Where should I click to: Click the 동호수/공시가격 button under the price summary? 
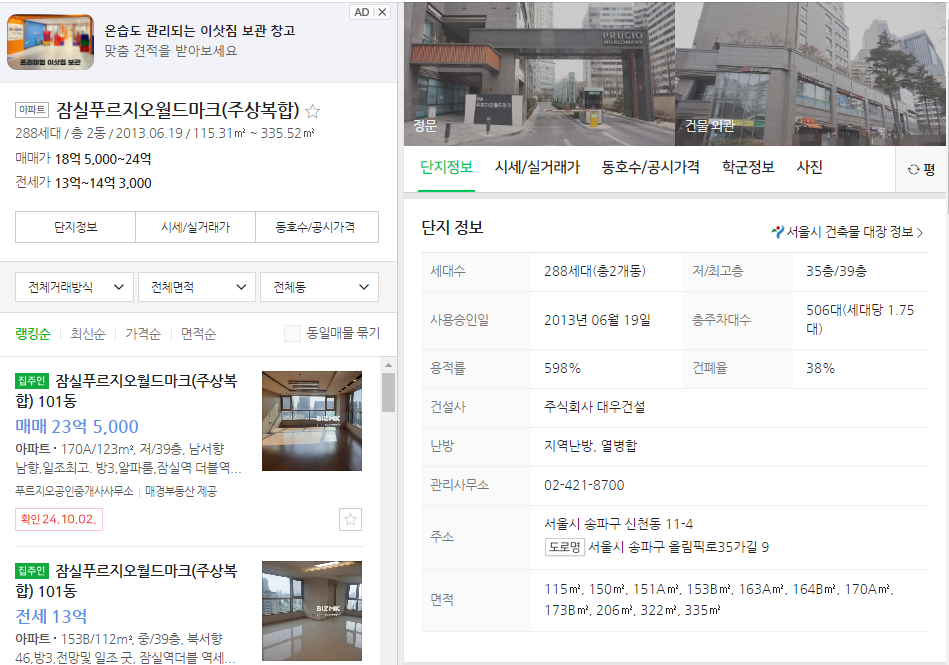click(317, 227)
